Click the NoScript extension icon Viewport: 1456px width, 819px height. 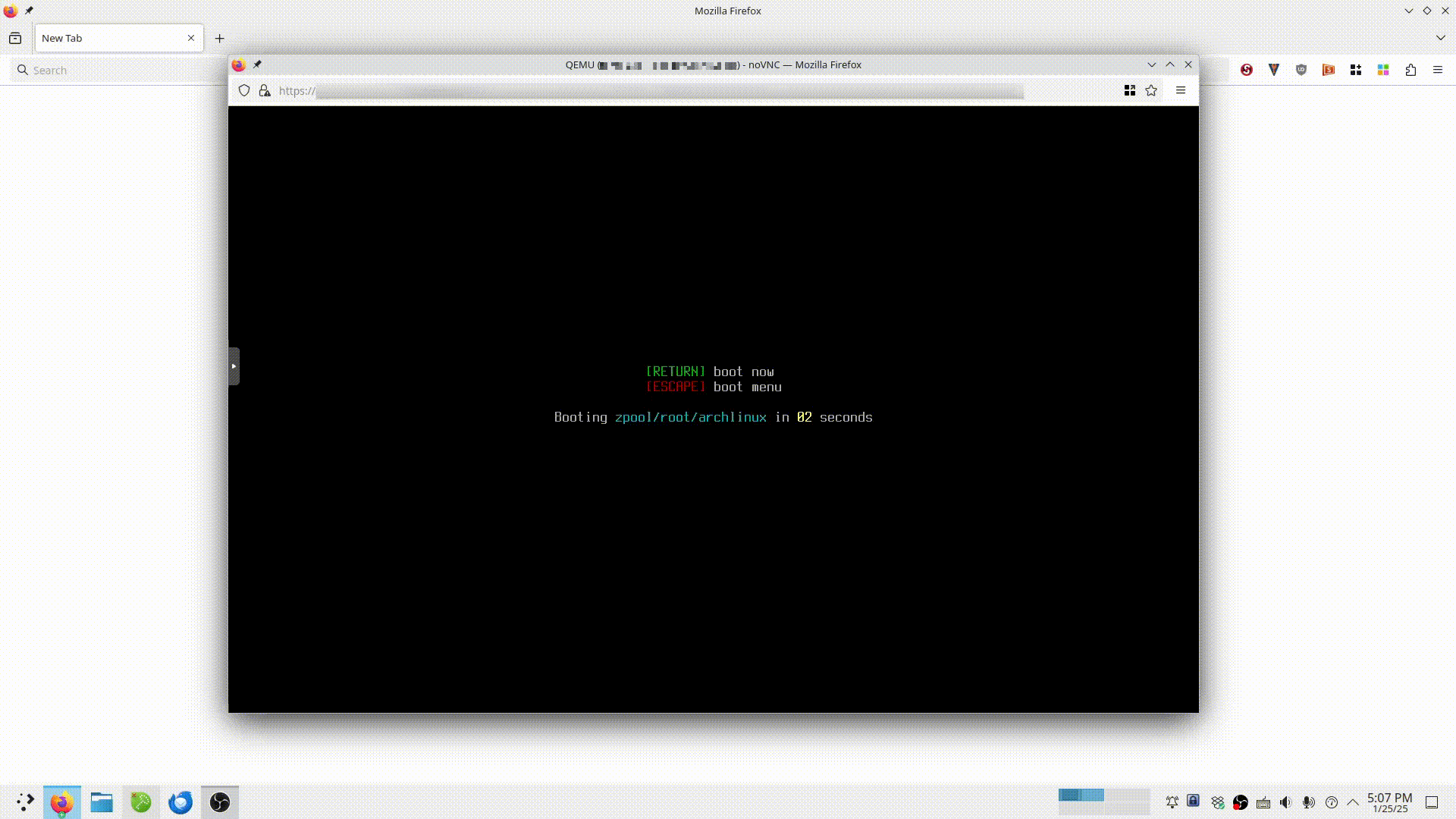[x=1247, y=70]
